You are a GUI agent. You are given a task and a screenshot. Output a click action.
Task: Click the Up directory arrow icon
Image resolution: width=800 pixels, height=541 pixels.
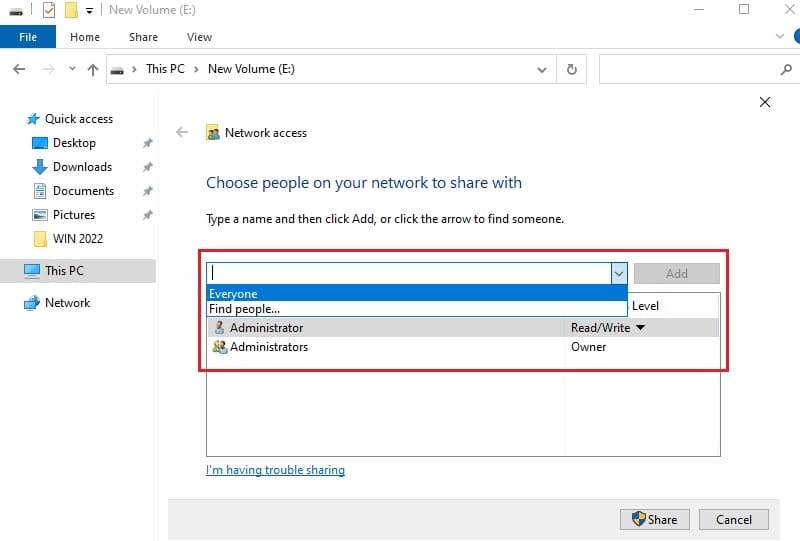93,70
